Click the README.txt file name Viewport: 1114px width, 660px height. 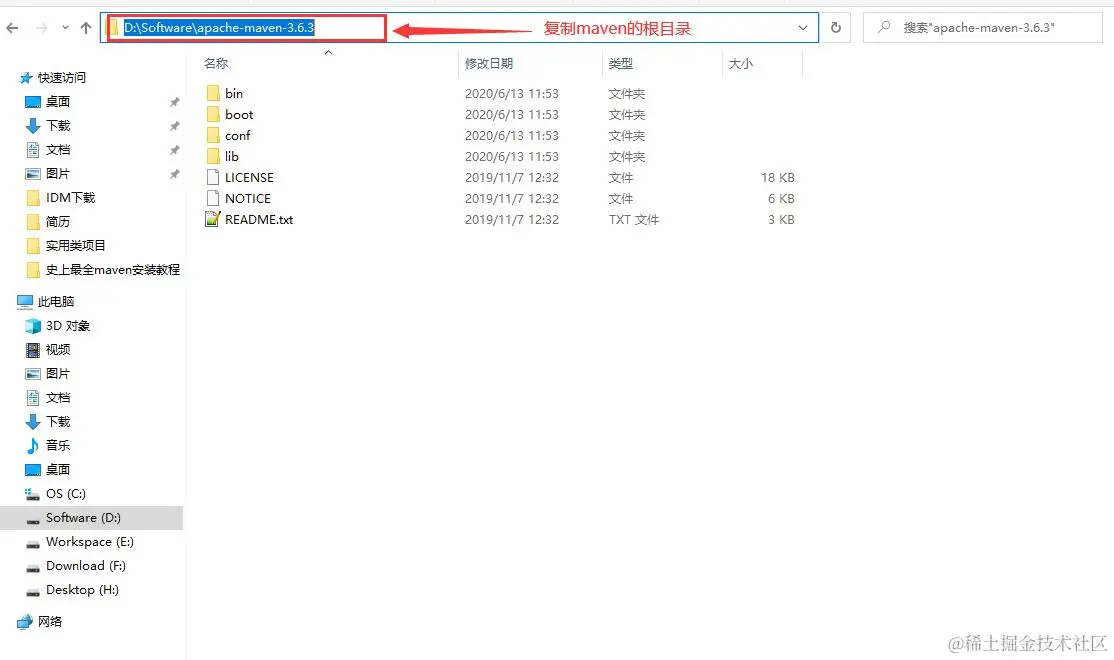pyautogui.click(x=259, y=220)
